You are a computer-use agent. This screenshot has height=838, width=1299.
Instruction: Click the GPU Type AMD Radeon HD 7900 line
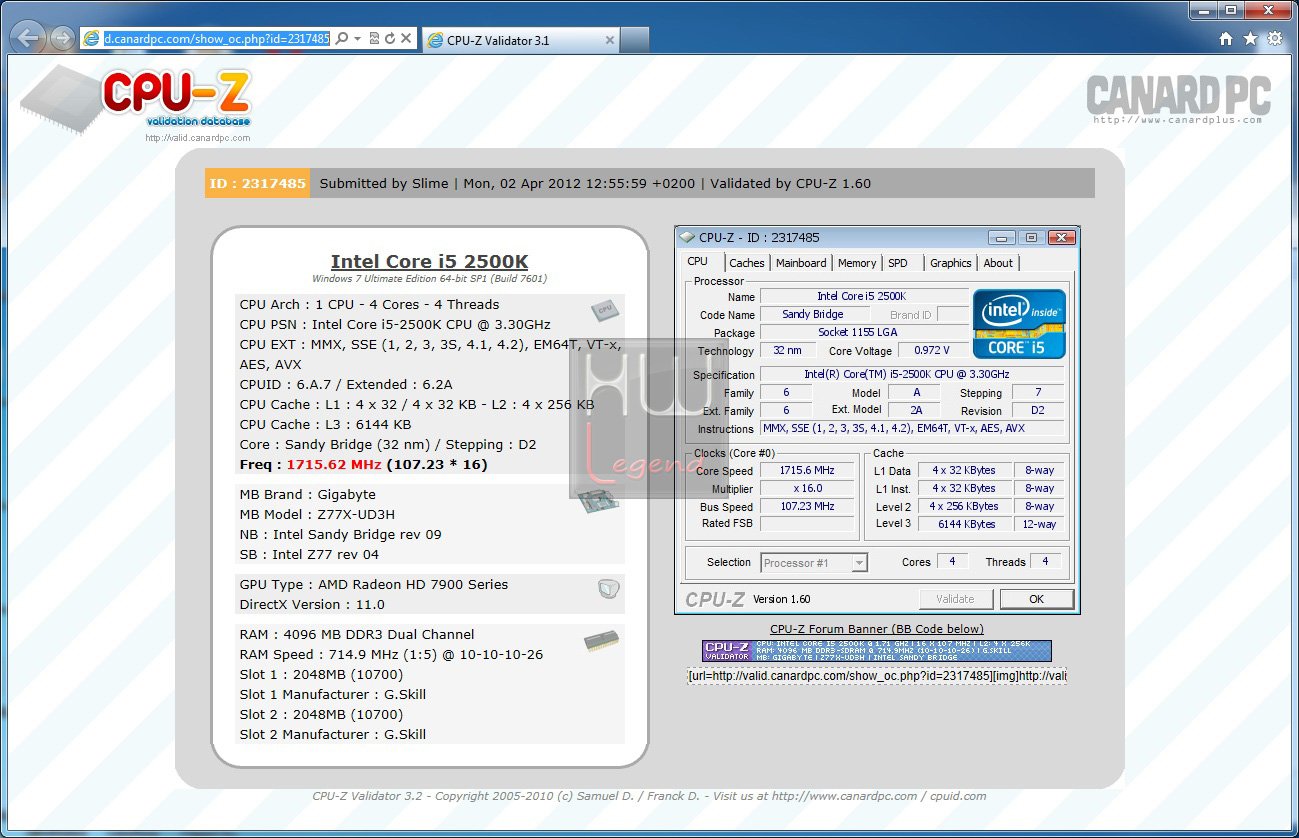[x=374, y=584]
